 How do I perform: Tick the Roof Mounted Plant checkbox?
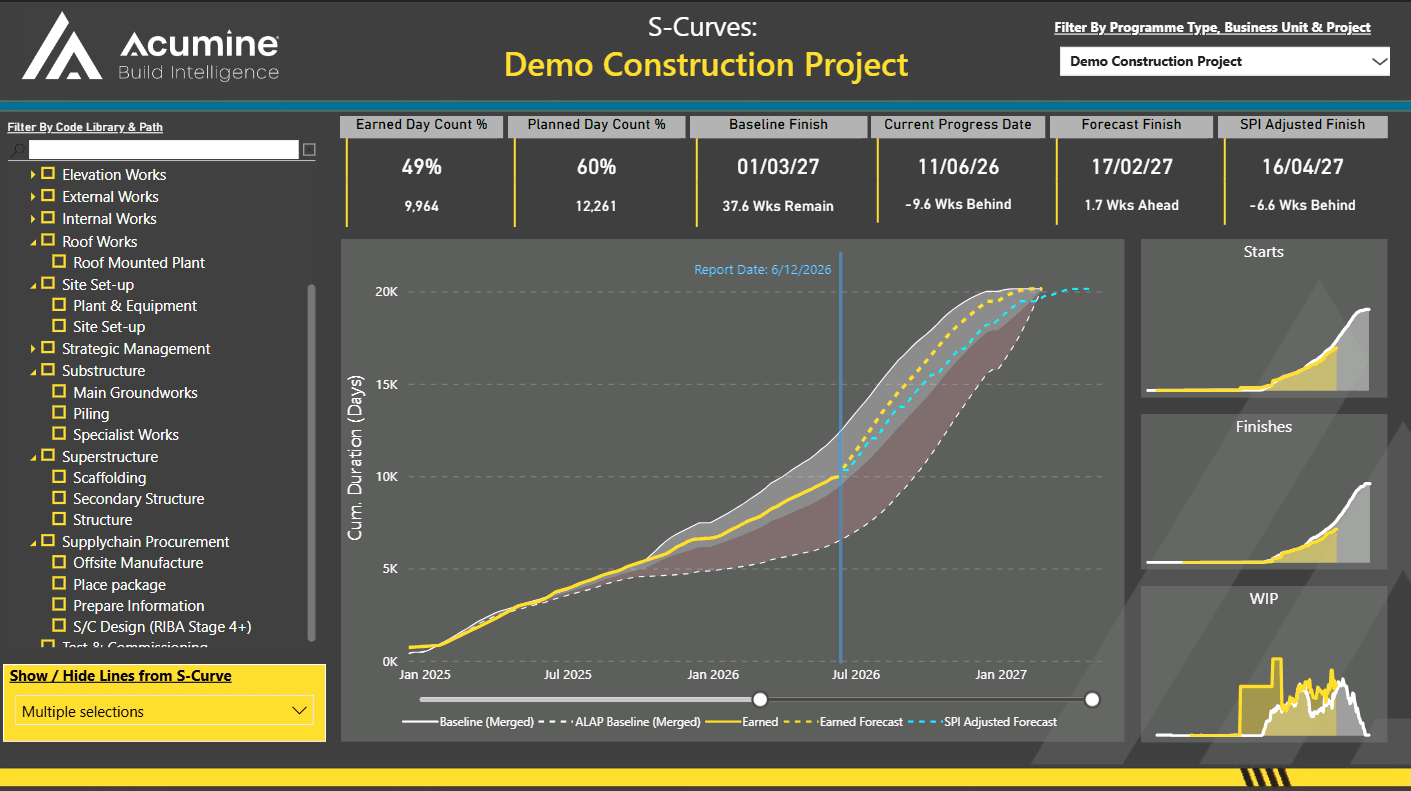pyautogui.click(x=59, y=262)
